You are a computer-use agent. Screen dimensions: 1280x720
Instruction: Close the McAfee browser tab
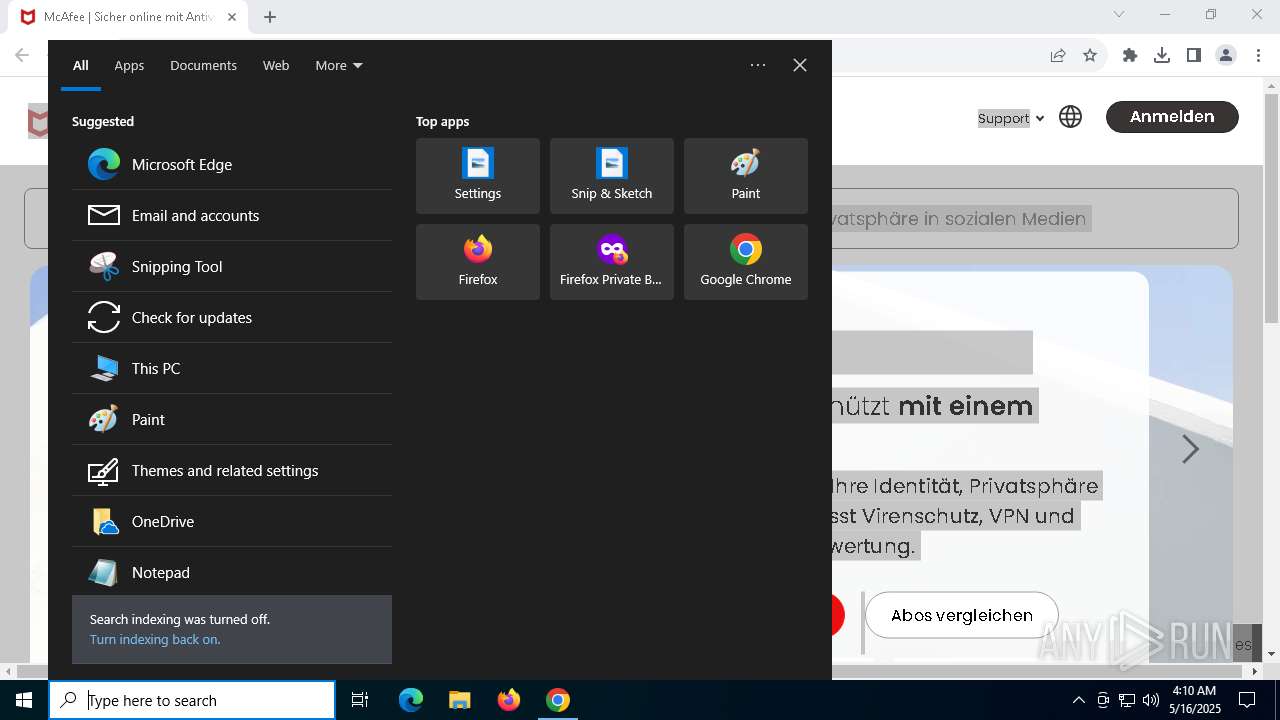point(233,17)
